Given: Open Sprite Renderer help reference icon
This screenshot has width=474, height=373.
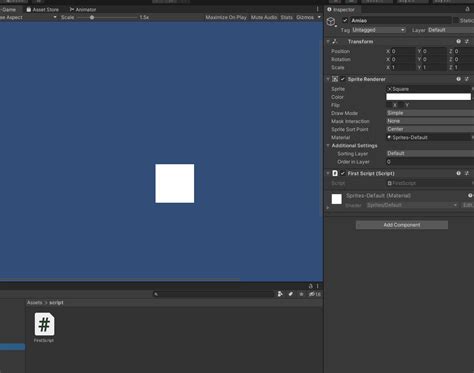Looking at the screenshot, I should pos(459,79).
